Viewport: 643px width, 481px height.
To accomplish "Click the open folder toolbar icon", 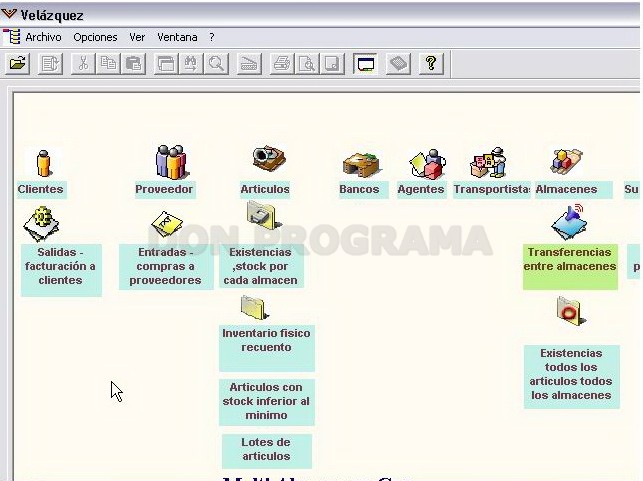I will point(17,64).
